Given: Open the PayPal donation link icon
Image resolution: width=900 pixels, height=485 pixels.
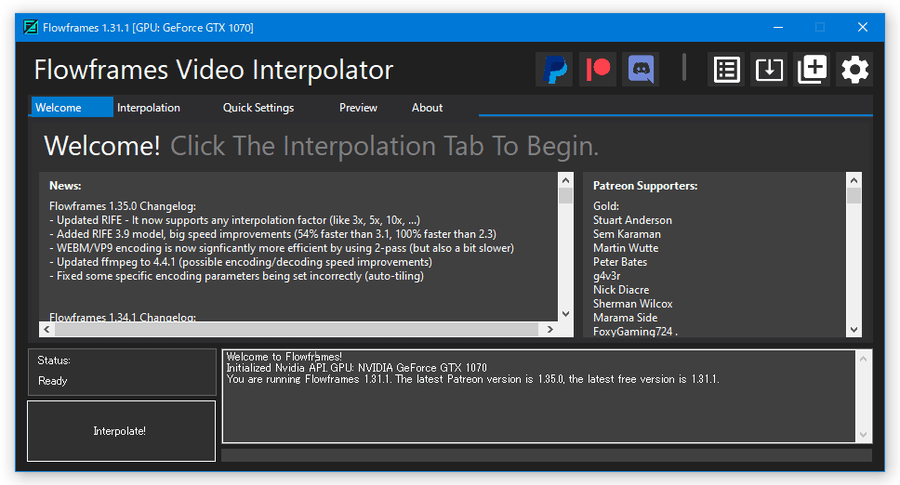Looking at the screenshot, I should [554, 69].
